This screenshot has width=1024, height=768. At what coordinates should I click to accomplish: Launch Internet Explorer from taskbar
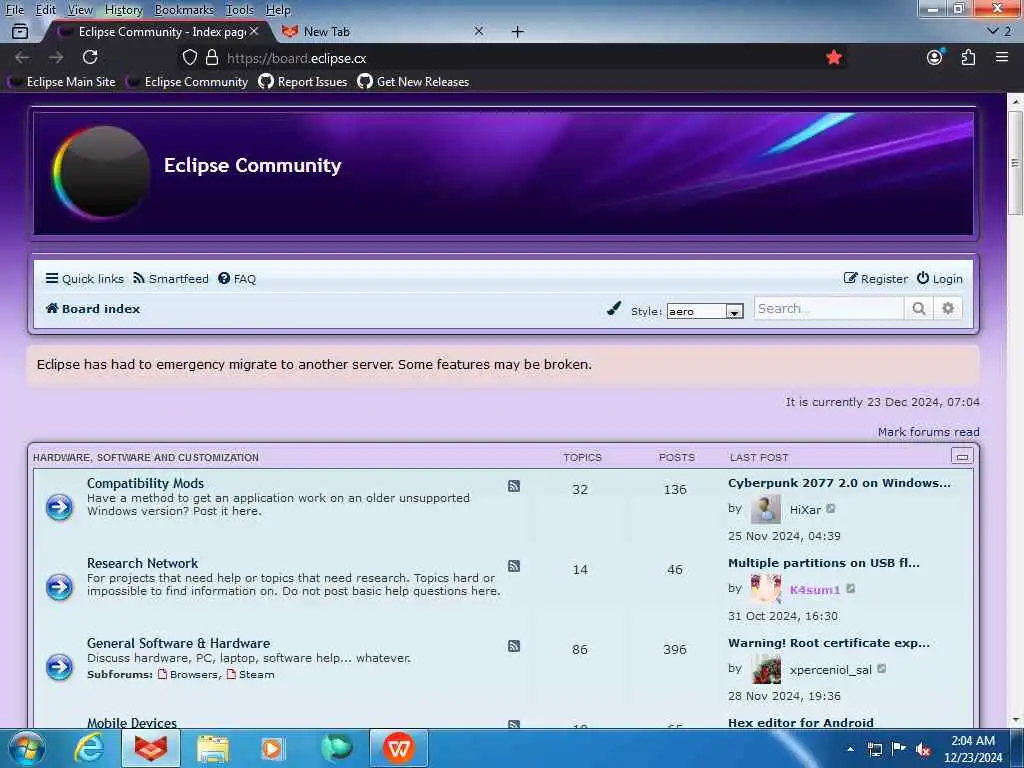[x=89, y=748]
